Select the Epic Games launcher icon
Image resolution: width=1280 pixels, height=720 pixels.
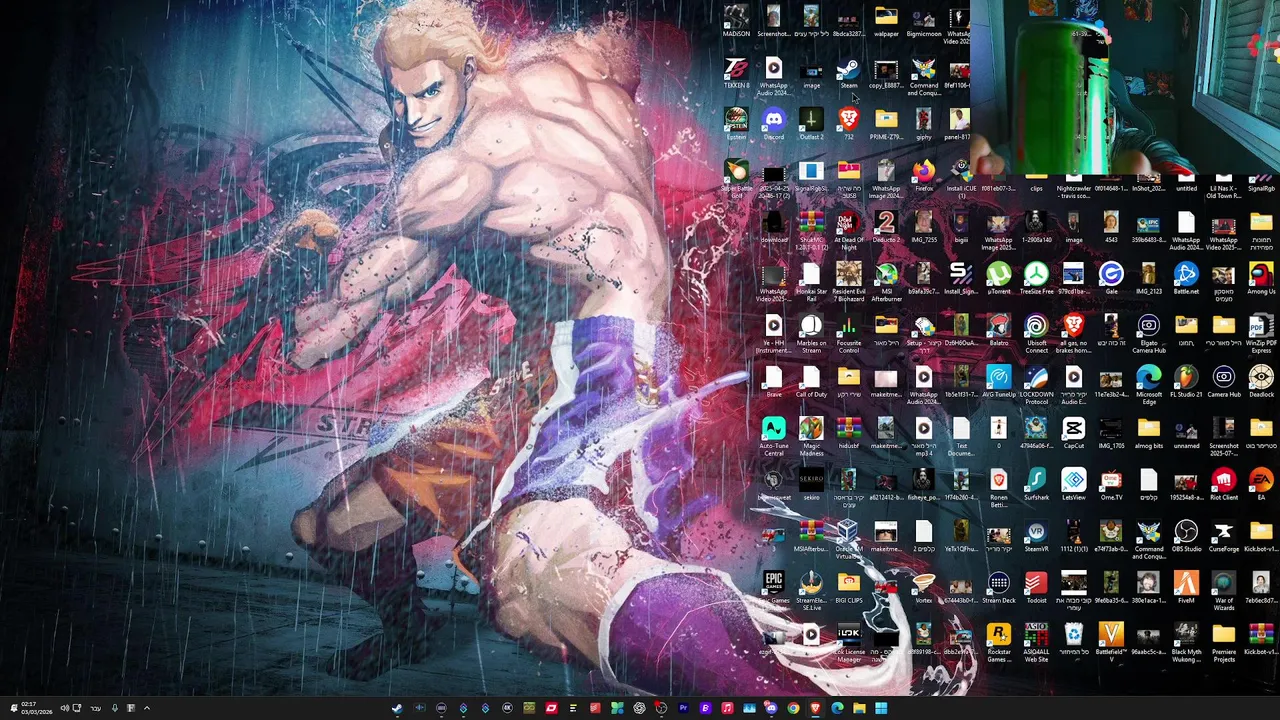point(773,589)
